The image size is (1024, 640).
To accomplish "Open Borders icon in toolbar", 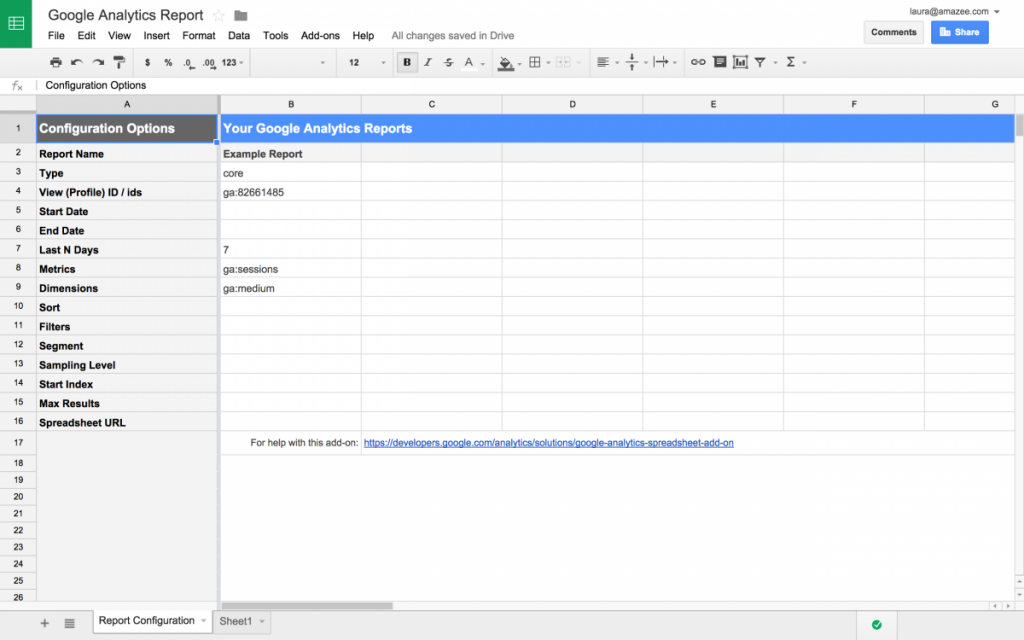I will pos(535,62).
